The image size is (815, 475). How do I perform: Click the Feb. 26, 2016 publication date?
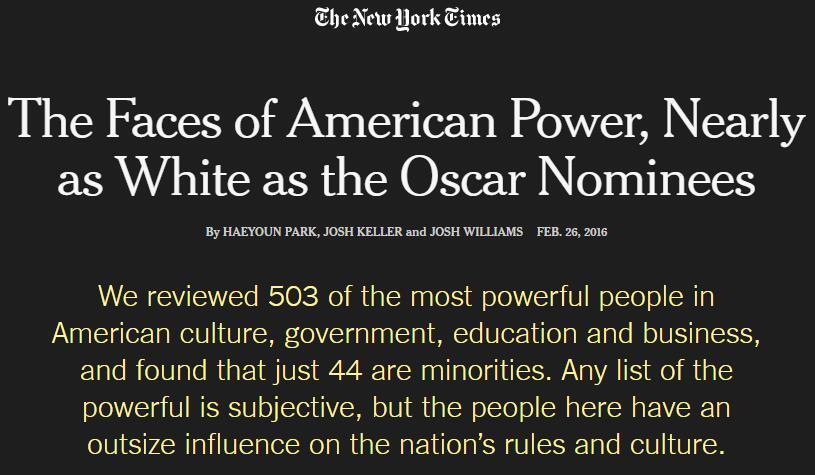[x=572, y=232]
